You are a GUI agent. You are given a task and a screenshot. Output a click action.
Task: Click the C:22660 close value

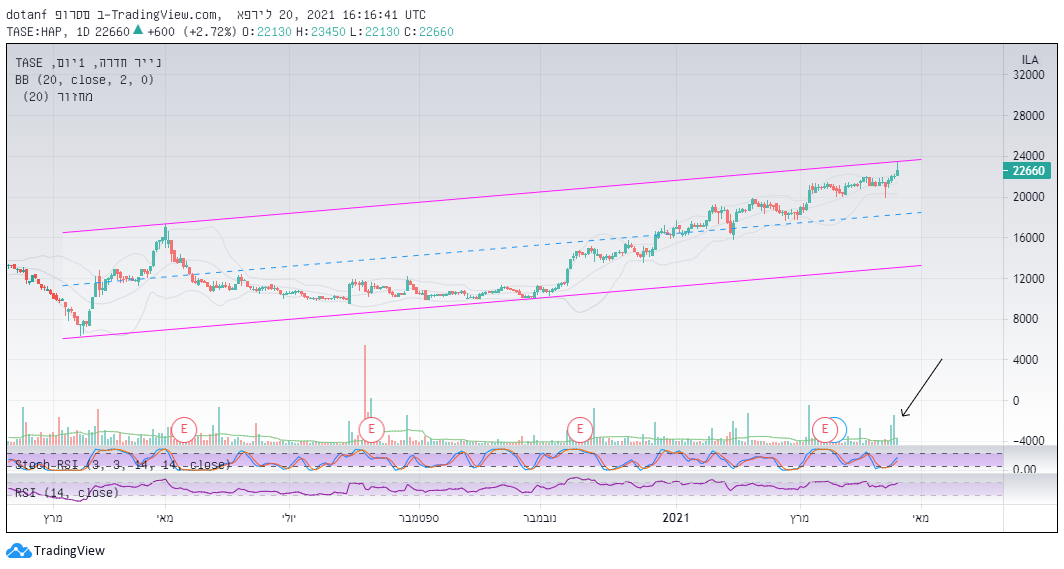pos(429,32)
